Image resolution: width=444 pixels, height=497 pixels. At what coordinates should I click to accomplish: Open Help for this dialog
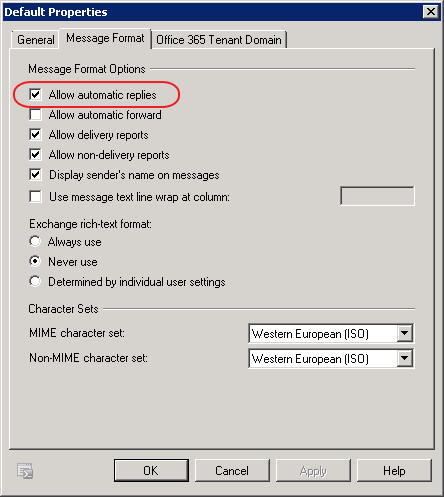coord(394,471)
